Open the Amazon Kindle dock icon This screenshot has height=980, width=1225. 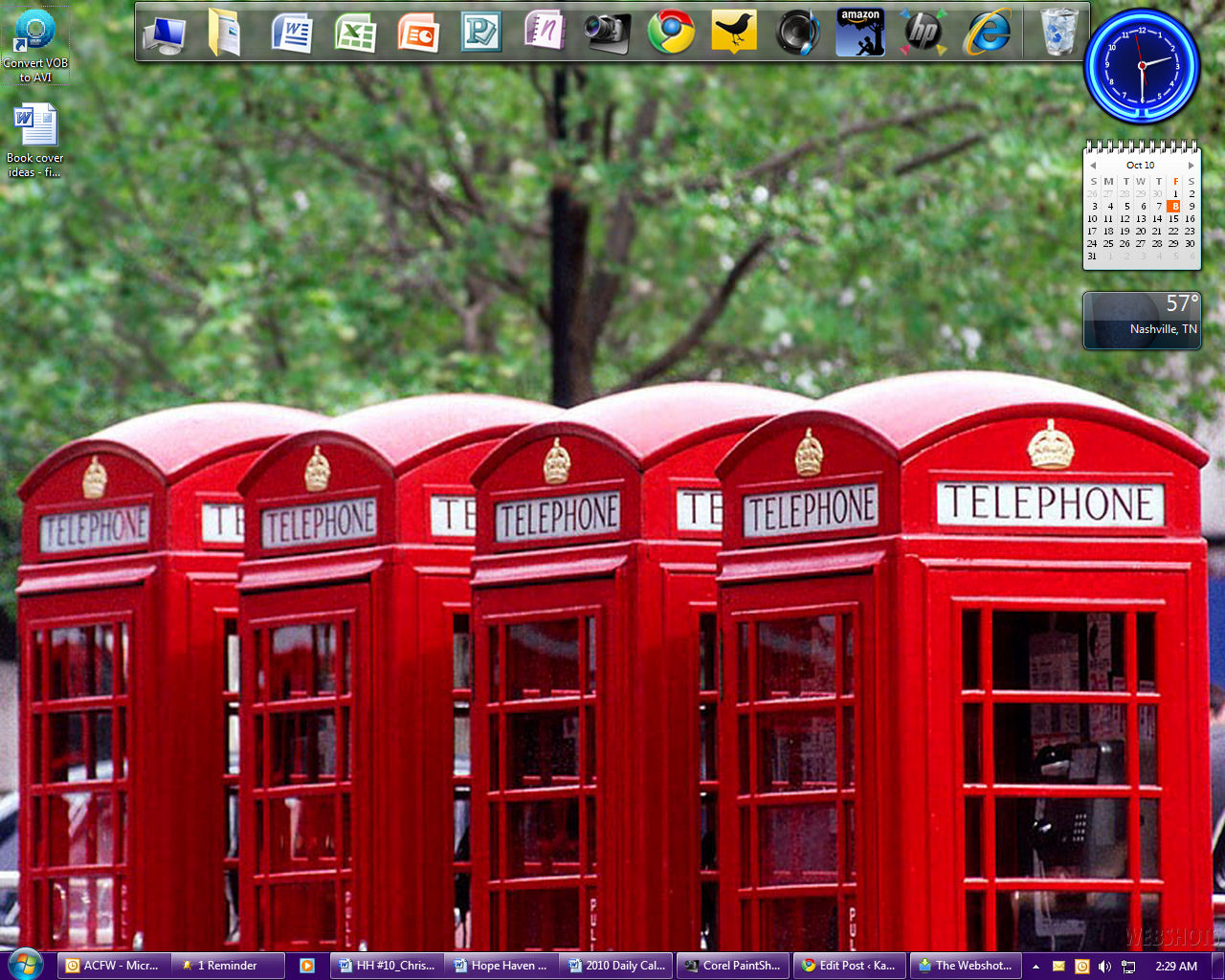pyautogui.click(x=860, y=33)
